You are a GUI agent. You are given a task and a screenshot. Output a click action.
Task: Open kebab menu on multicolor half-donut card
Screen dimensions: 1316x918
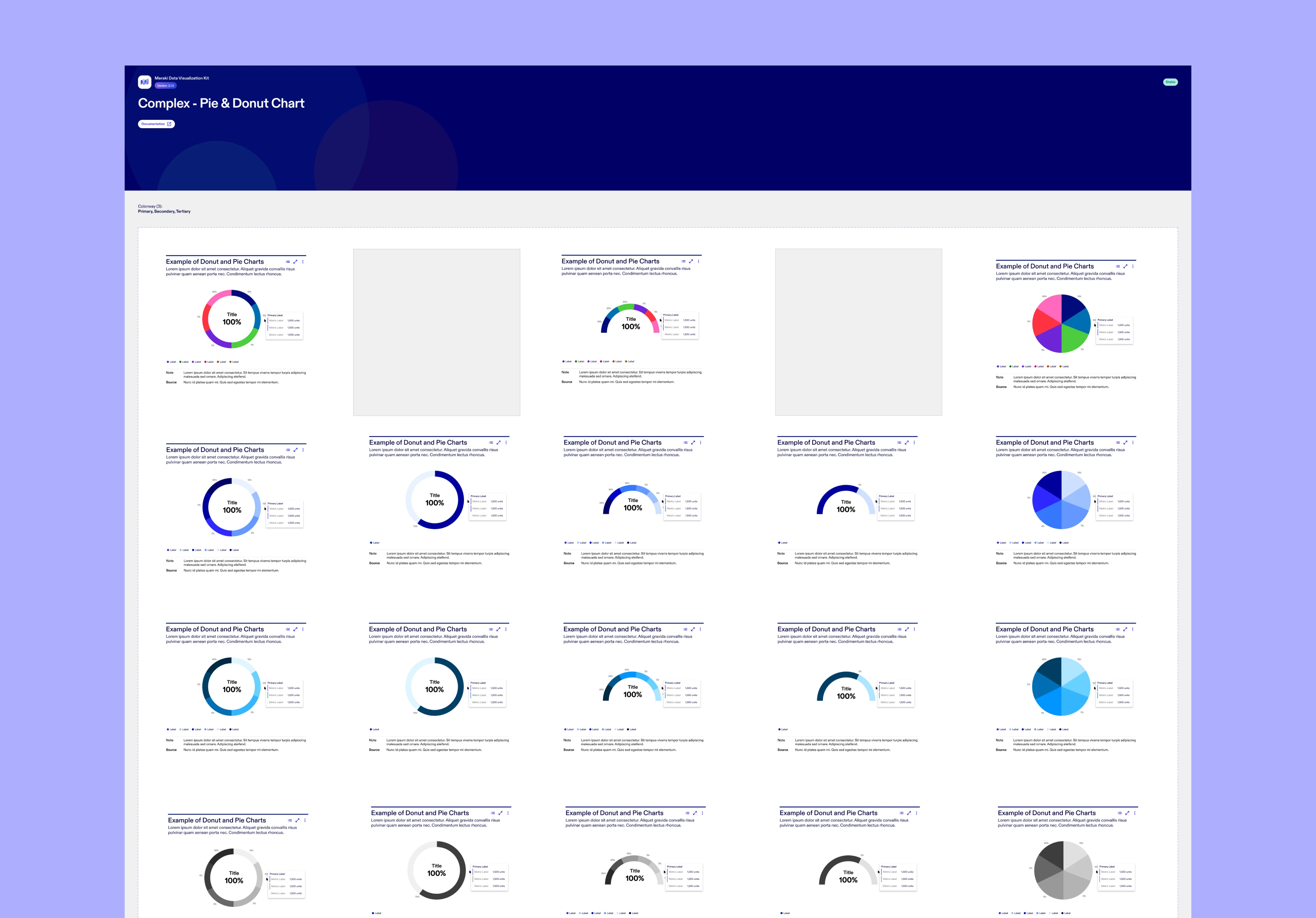click(698, 261)
